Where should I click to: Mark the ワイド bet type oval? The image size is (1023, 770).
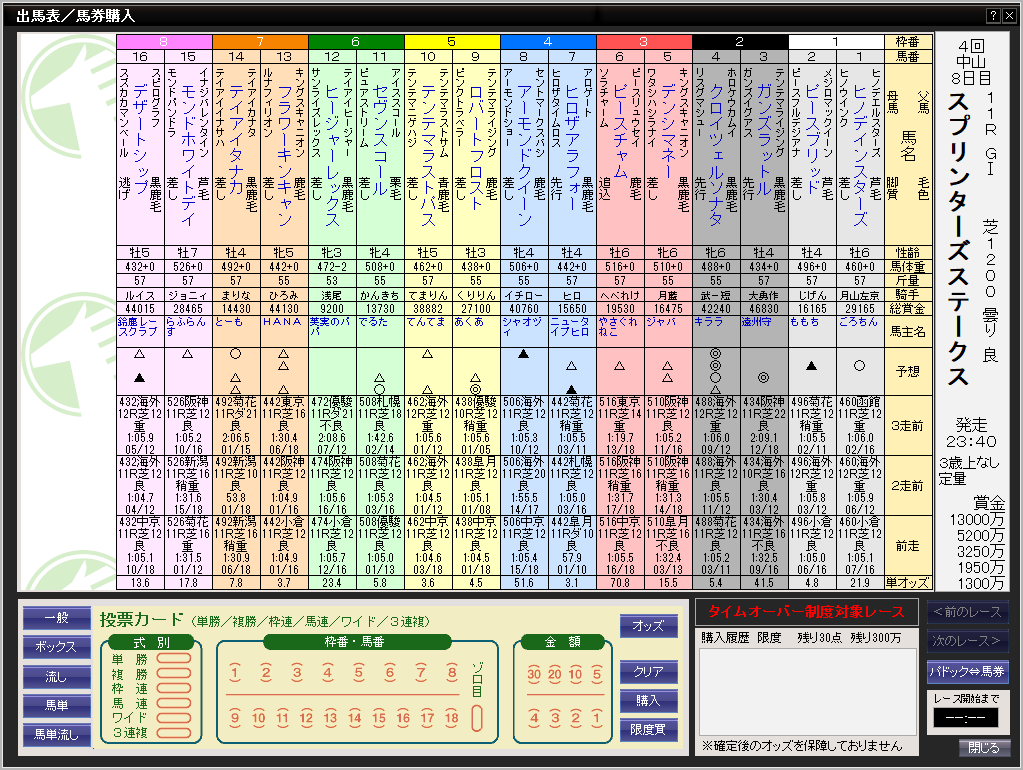point(174,717)
